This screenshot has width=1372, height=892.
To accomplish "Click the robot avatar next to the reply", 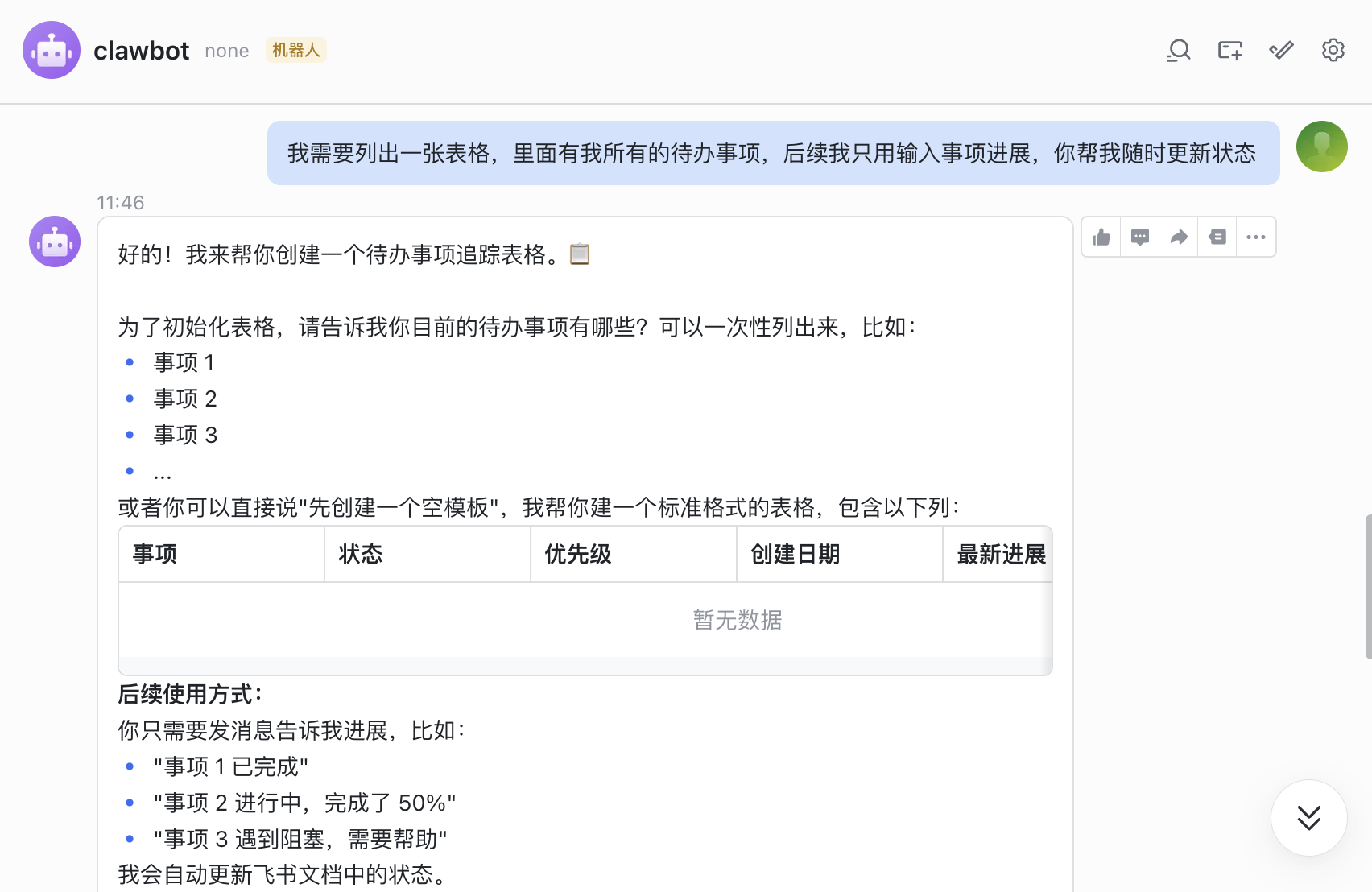I will [54, 242].
